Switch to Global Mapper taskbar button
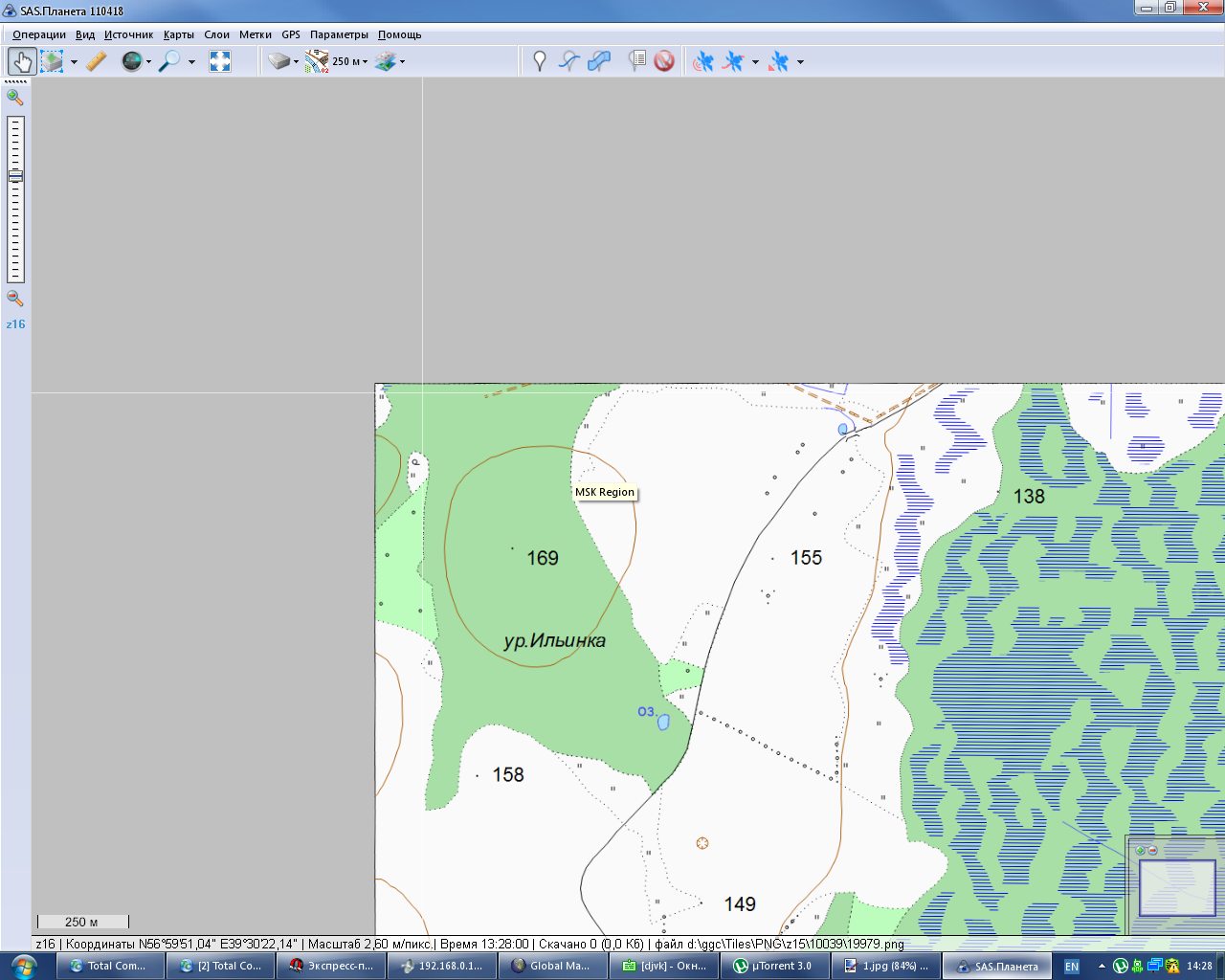 [552, 966]
